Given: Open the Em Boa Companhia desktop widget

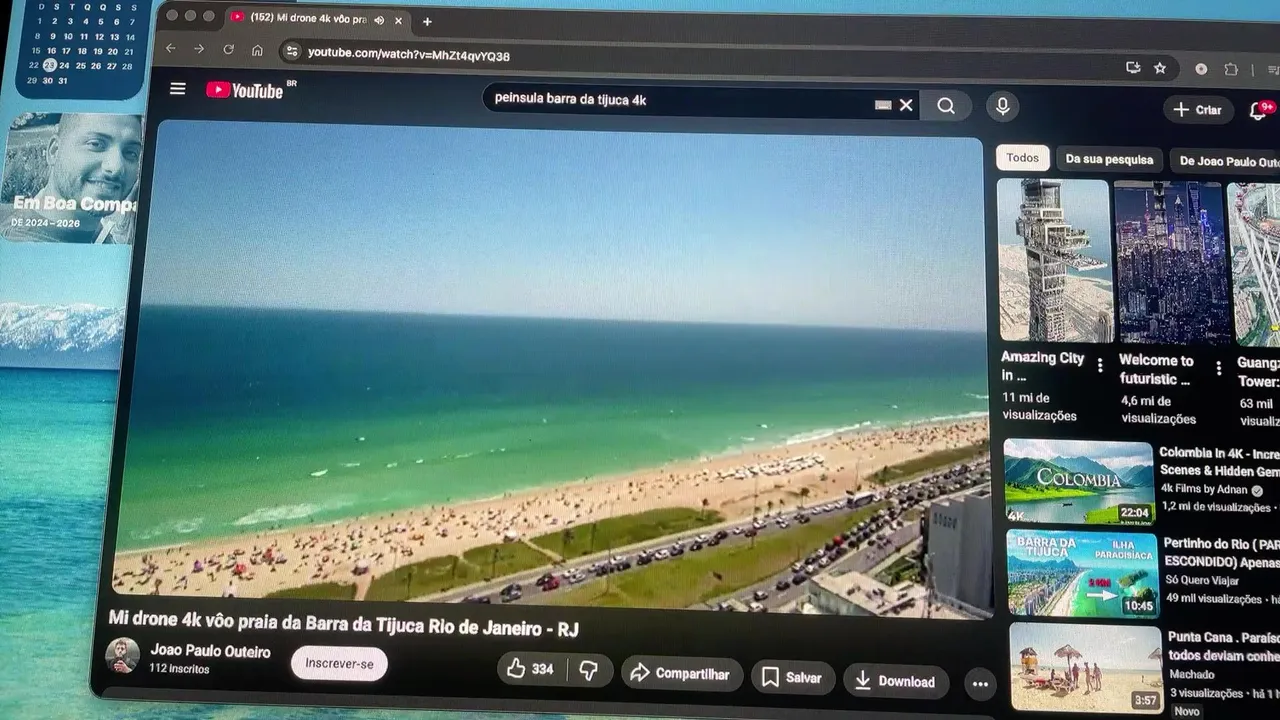Looking at the screenshot, I should click(71, 177).
